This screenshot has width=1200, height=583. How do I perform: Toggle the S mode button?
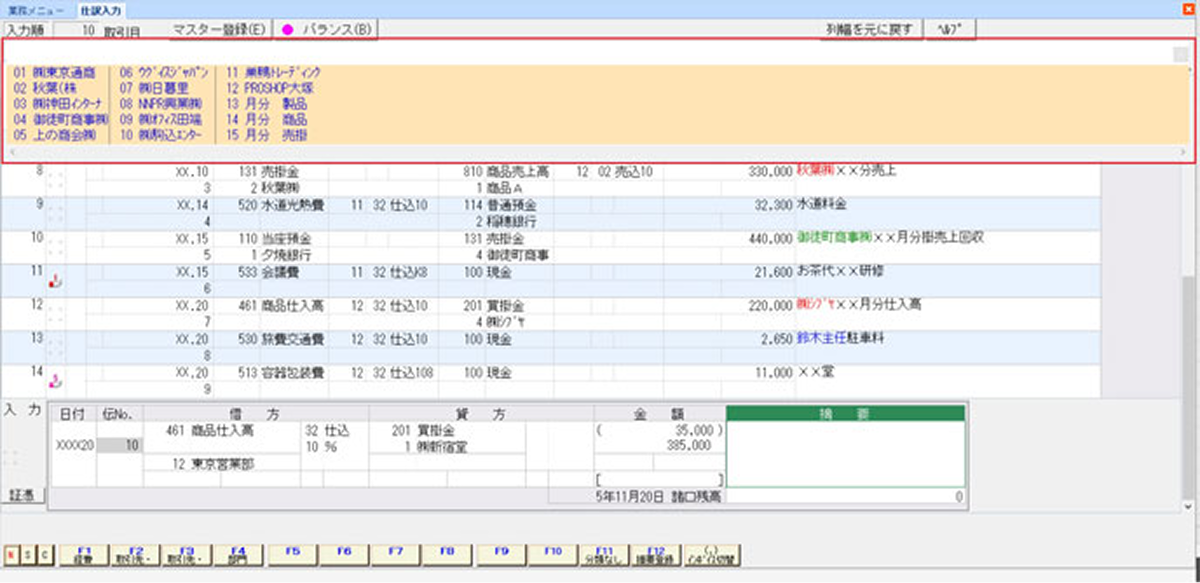click(28, 553)
